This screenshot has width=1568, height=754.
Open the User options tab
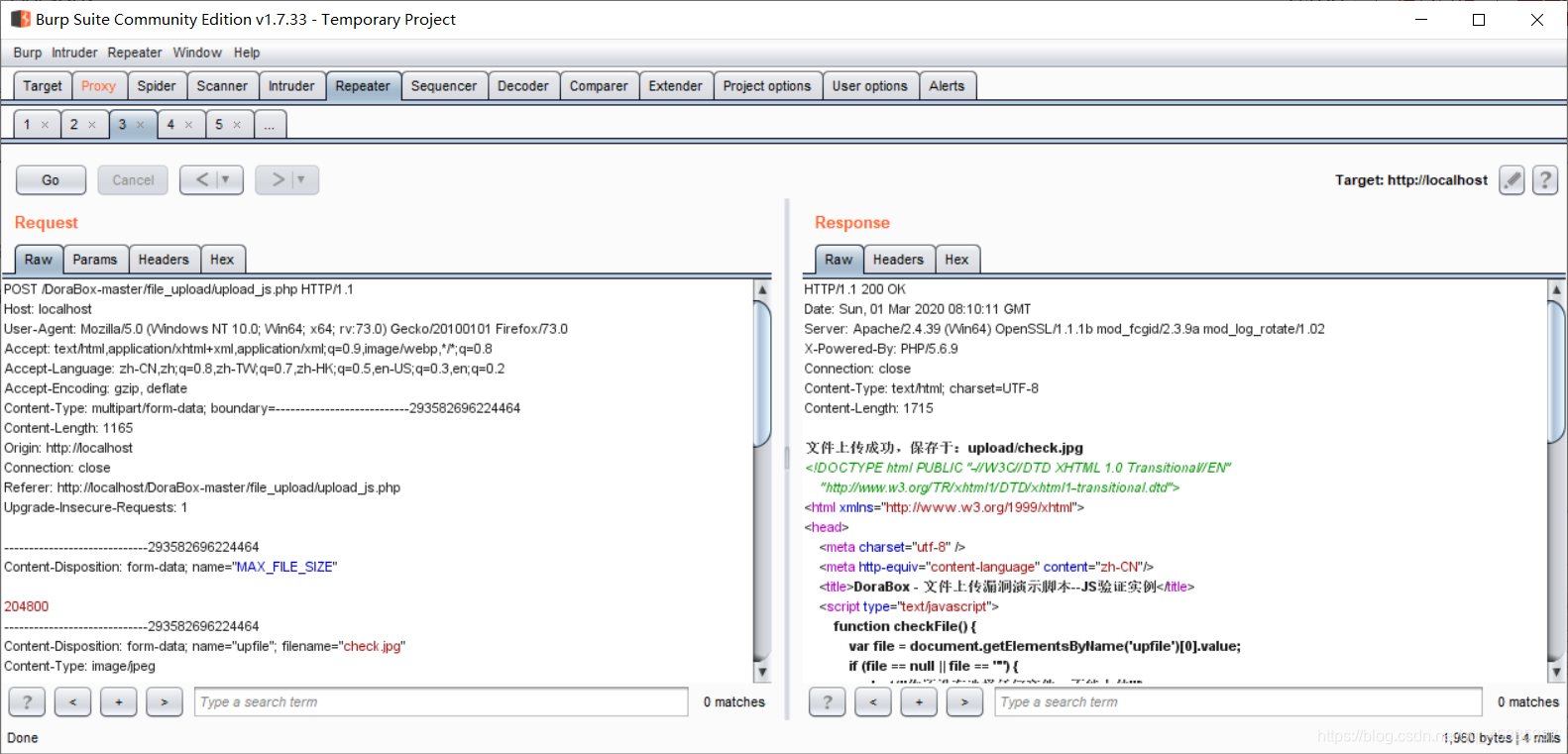(870, 86)
